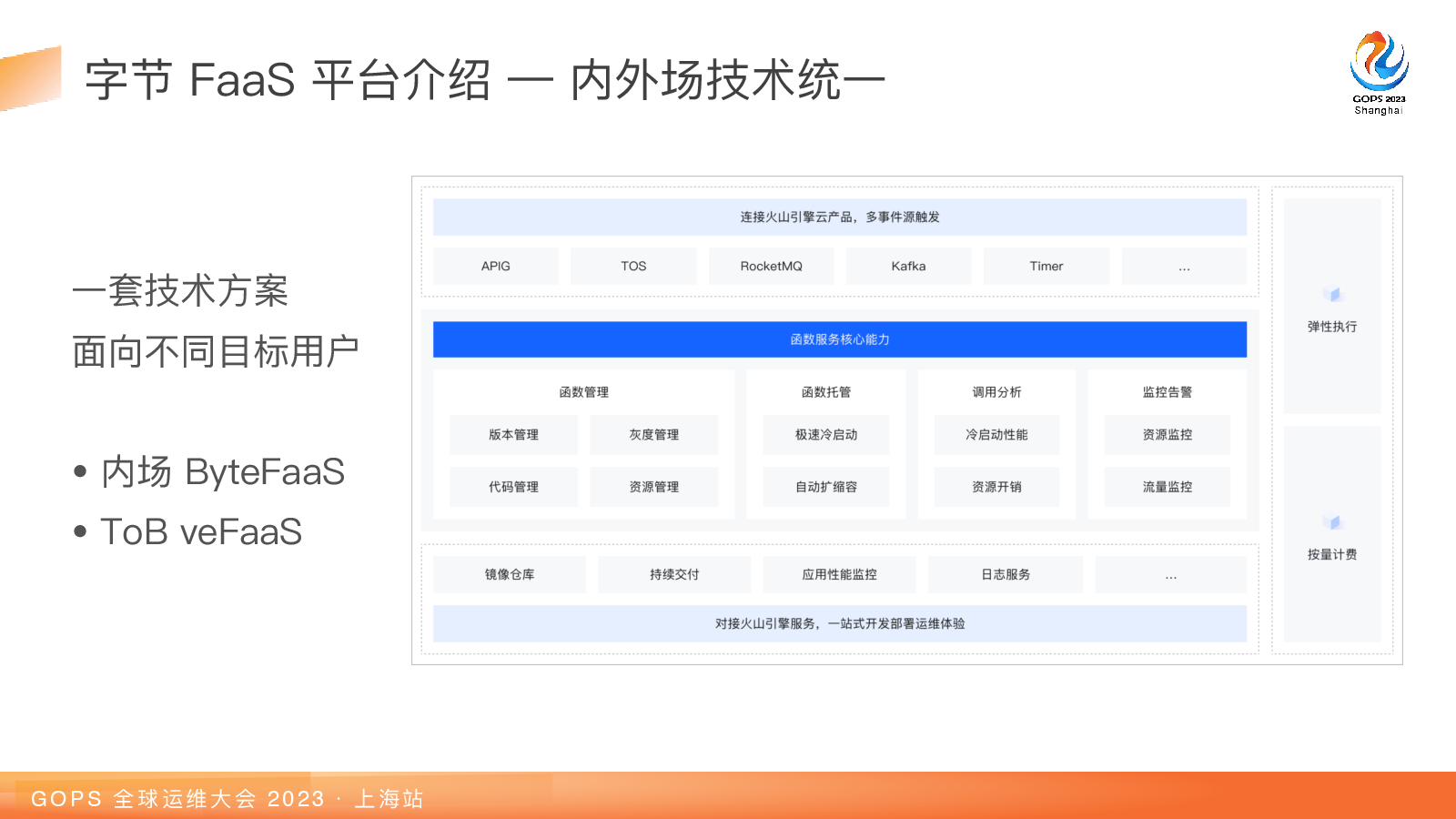Click the cube icon above 弹性执行
Image resolution: width=1456 pixels, height=819 pixels.
tap(1332, 294)
